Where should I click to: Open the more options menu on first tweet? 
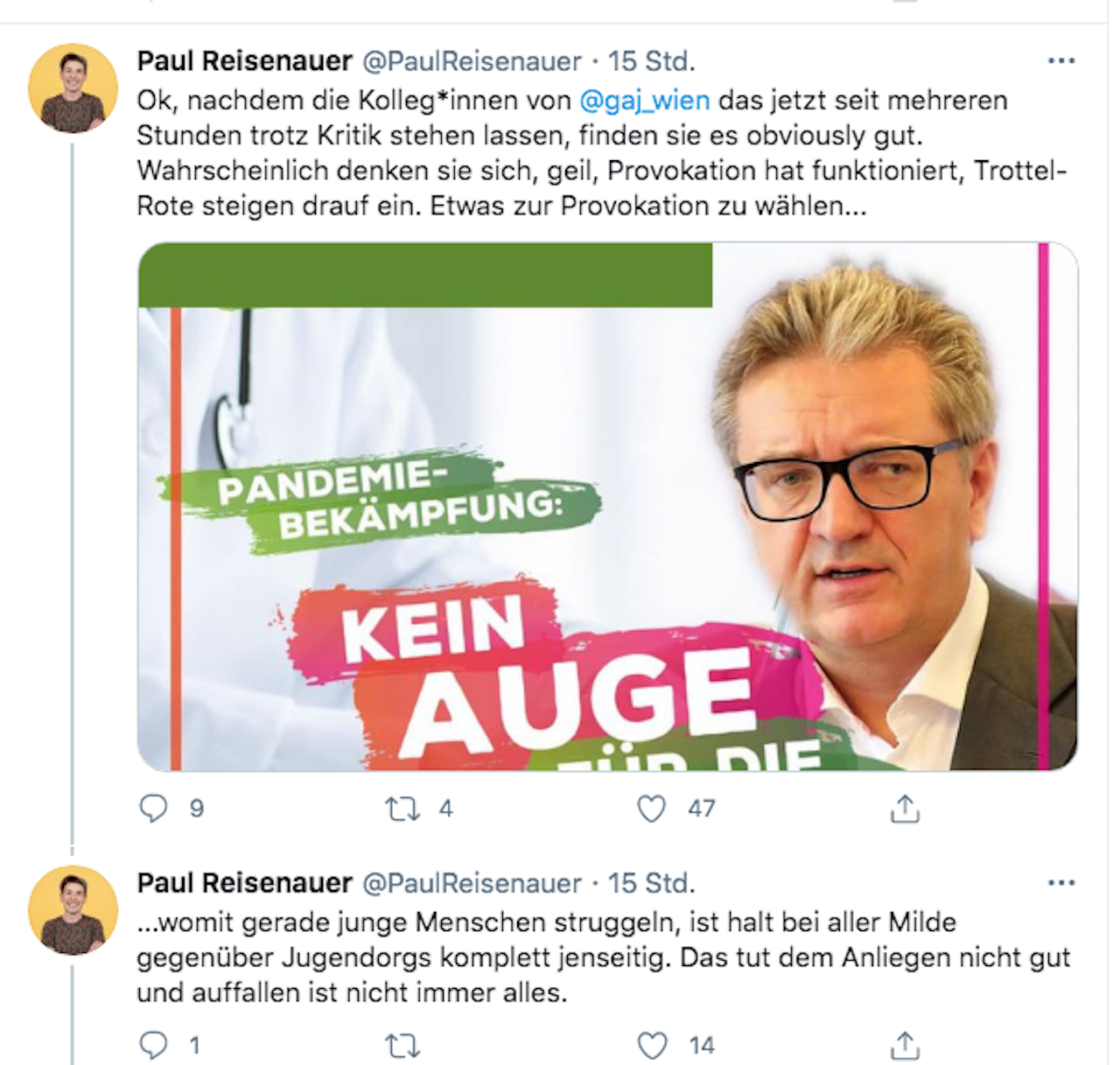1060,61
